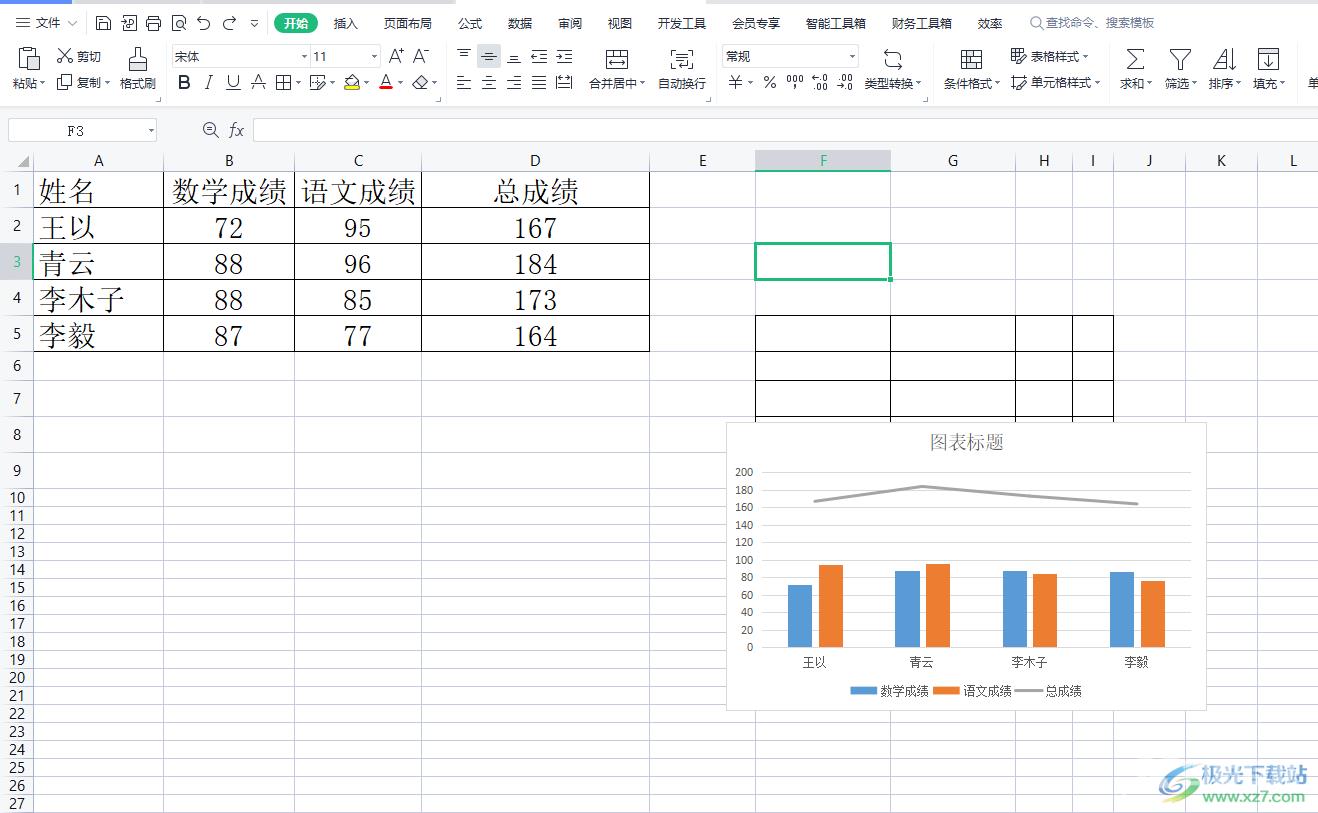Viewport: 1318px width, 813px height.
Task: Click the 类型转换 icon
Action: pos(893,59)
